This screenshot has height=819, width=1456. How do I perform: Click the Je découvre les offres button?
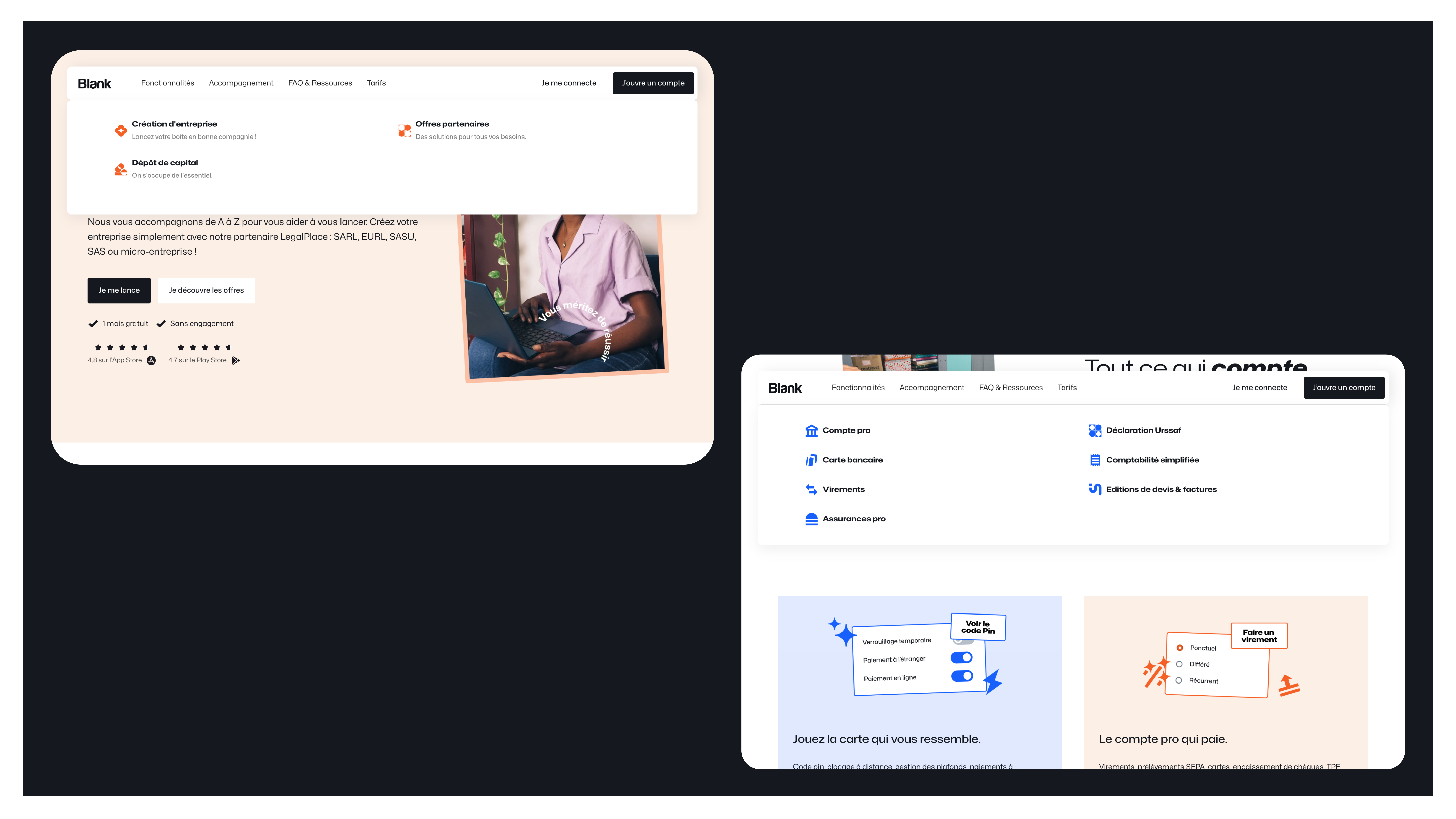point(206,290)
